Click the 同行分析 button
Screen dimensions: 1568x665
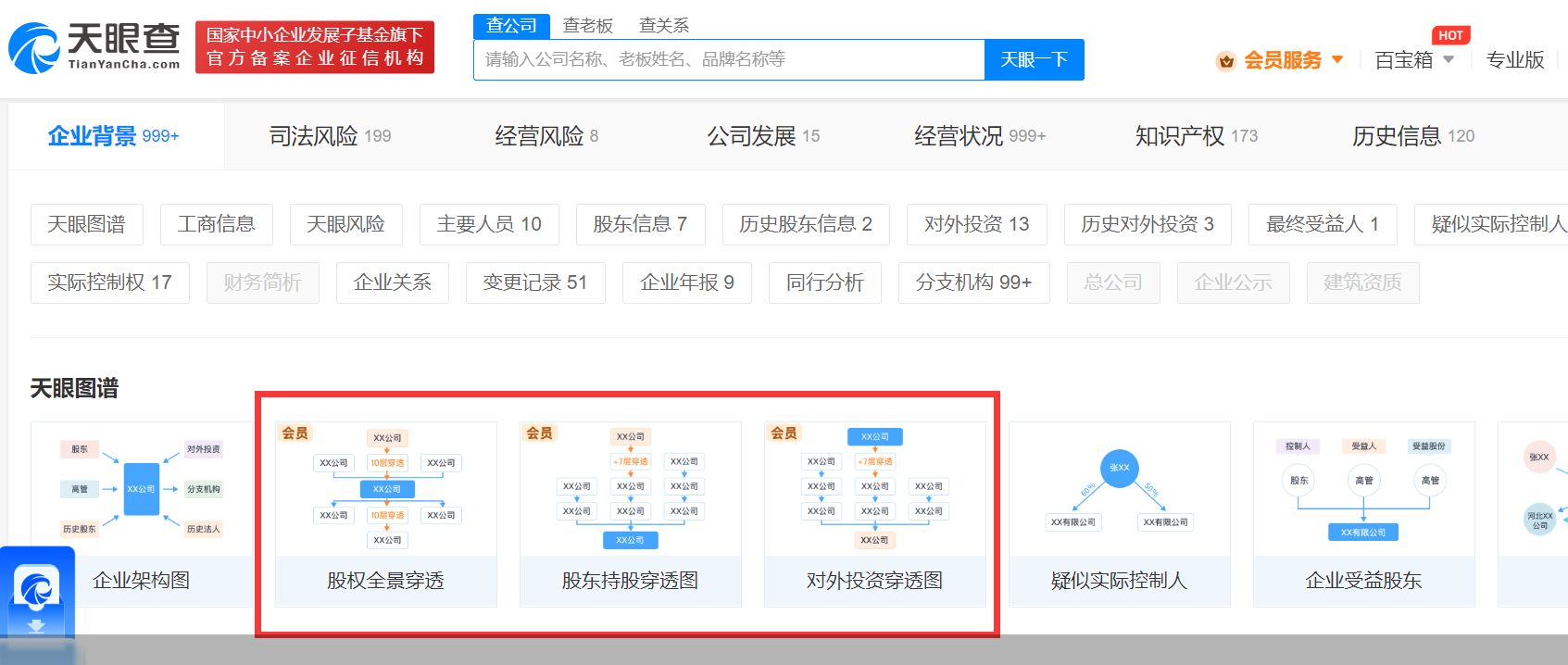pyautogui.click(x=825, y=282)
